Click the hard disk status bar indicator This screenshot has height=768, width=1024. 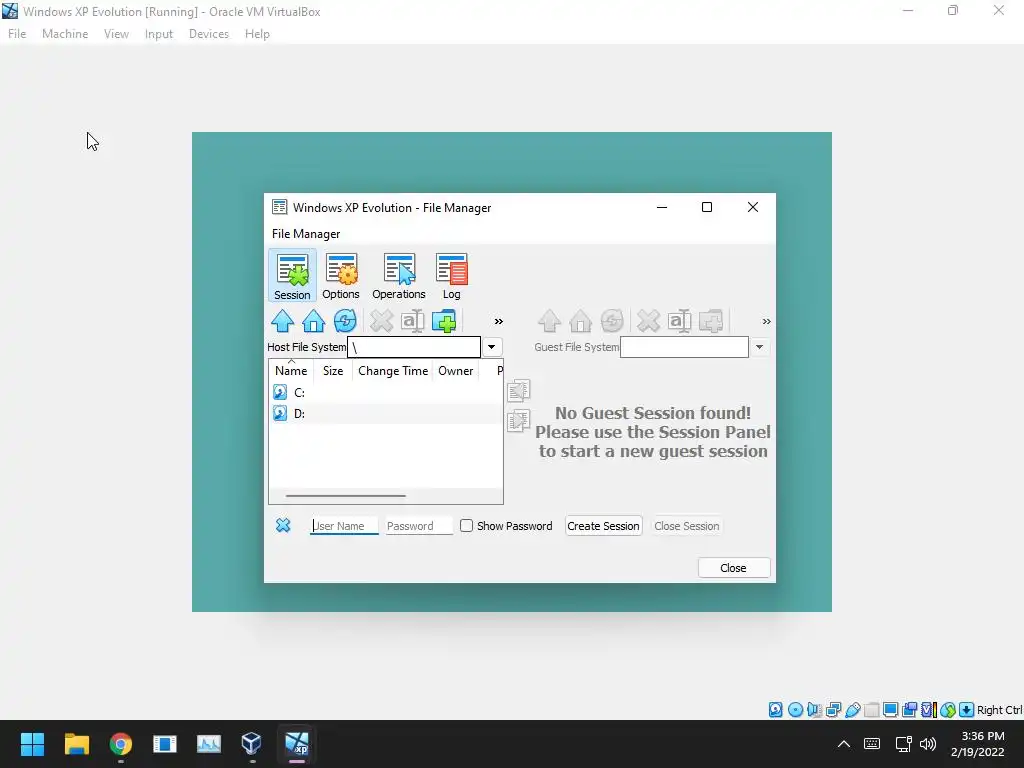point(775,710)
